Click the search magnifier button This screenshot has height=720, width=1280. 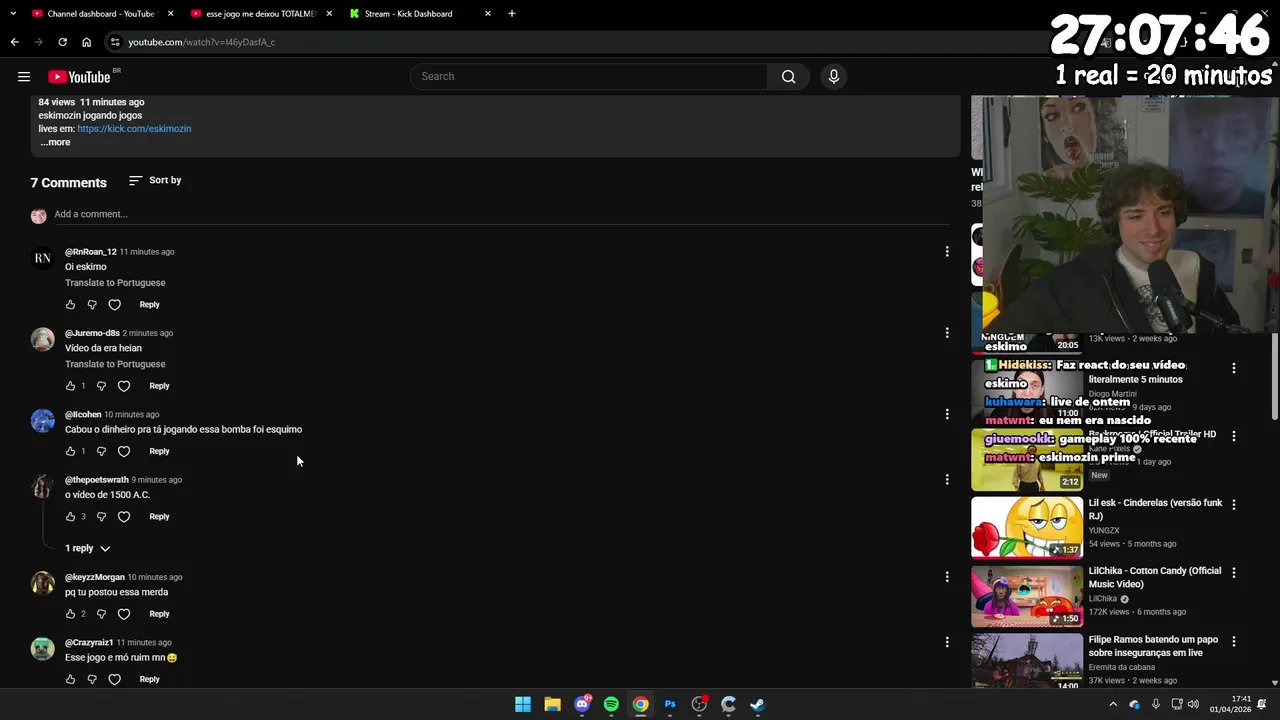789,77
